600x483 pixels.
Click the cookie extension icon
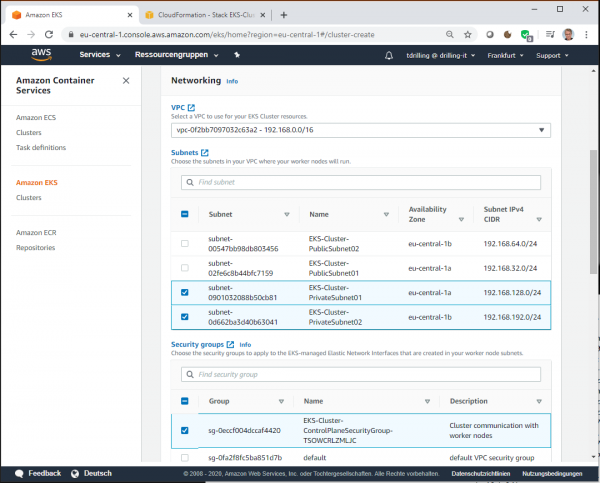[x=508, y=34]
